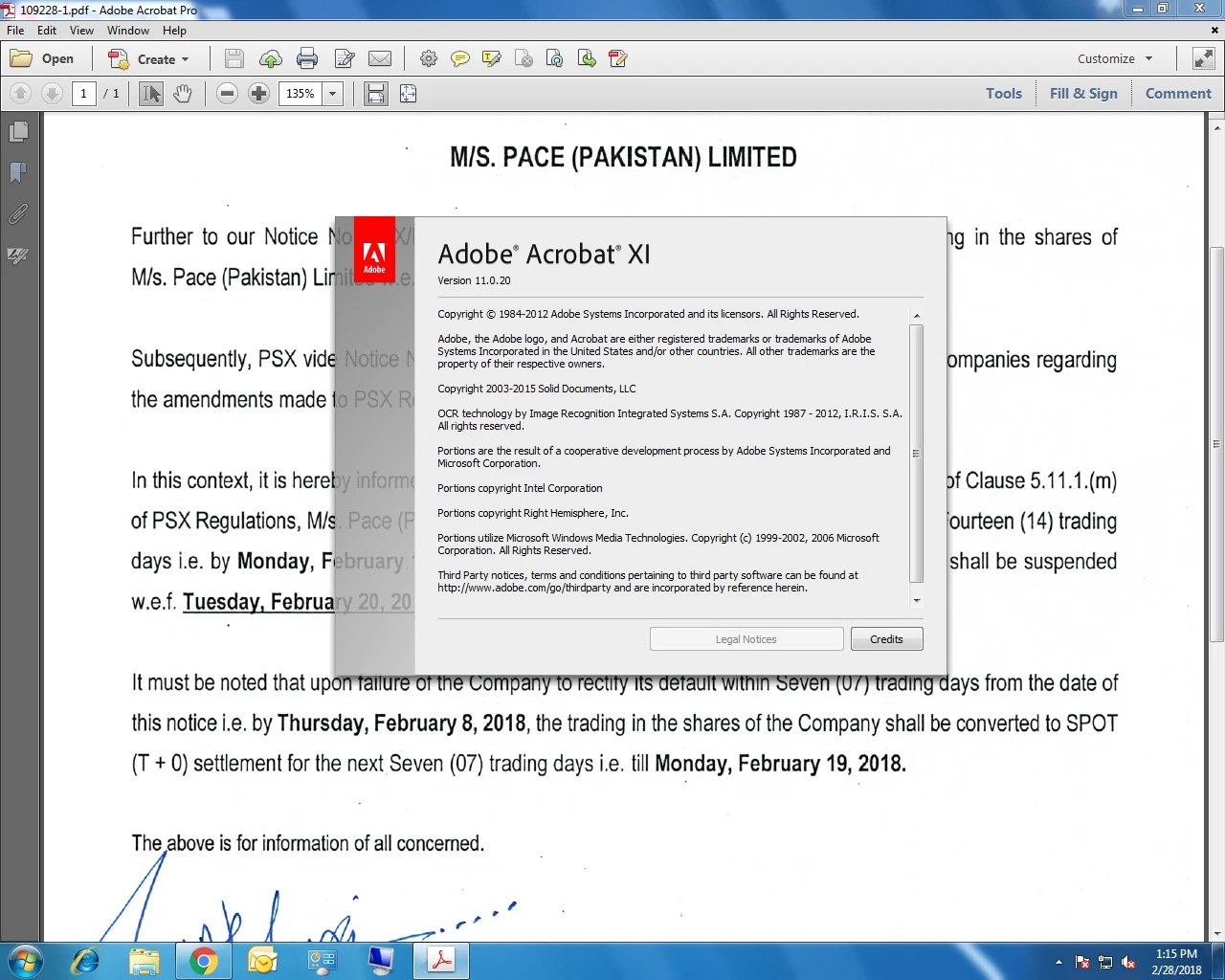The width and height of the screenshot is (1225, 980).
Task: Show the Bookmarks sidebar panel
Action: tap(18, 173)
